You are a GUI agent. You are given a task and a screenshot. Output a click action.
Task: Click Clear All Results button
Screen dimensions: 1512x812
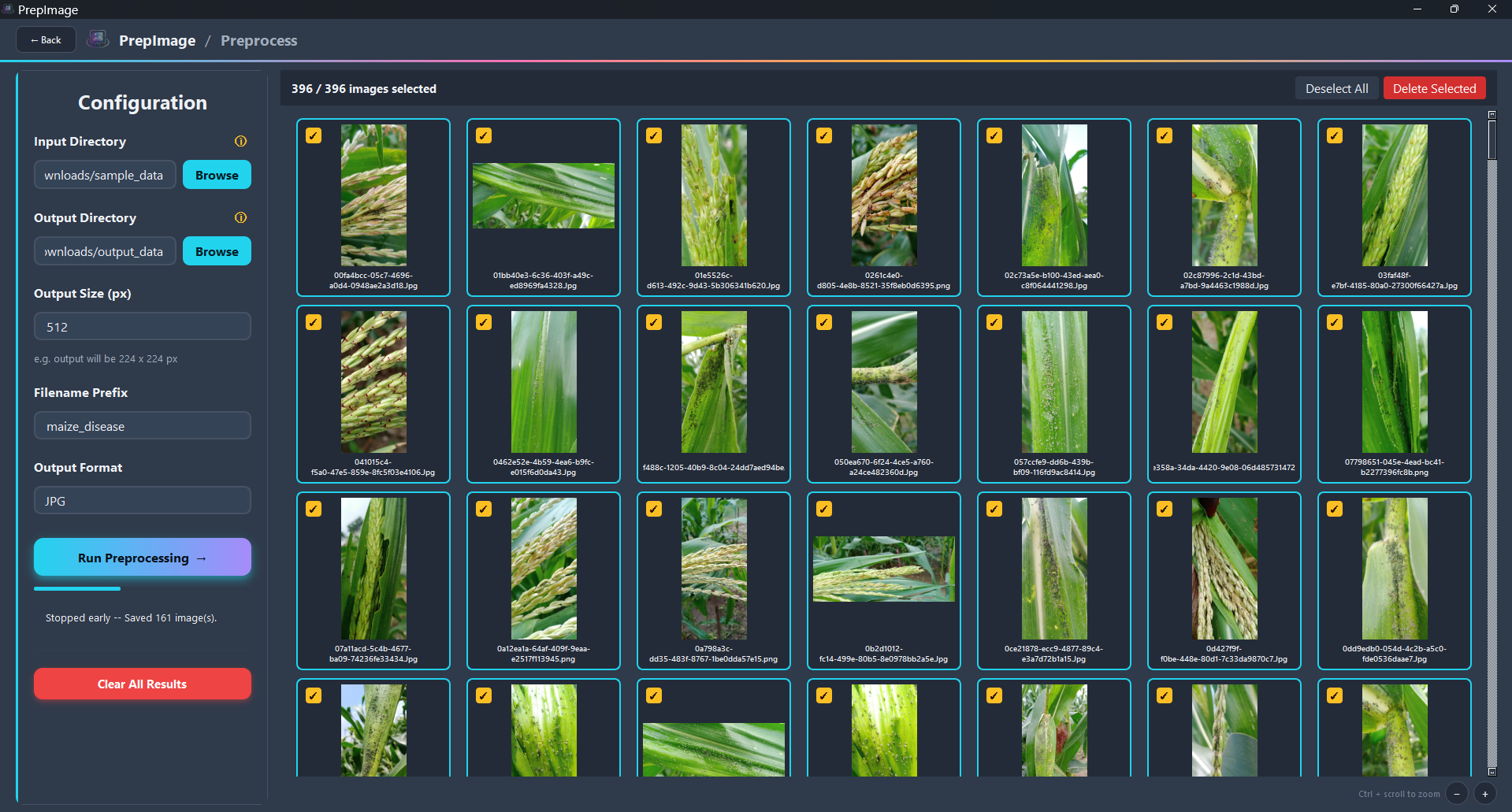[x=143, y=684]
